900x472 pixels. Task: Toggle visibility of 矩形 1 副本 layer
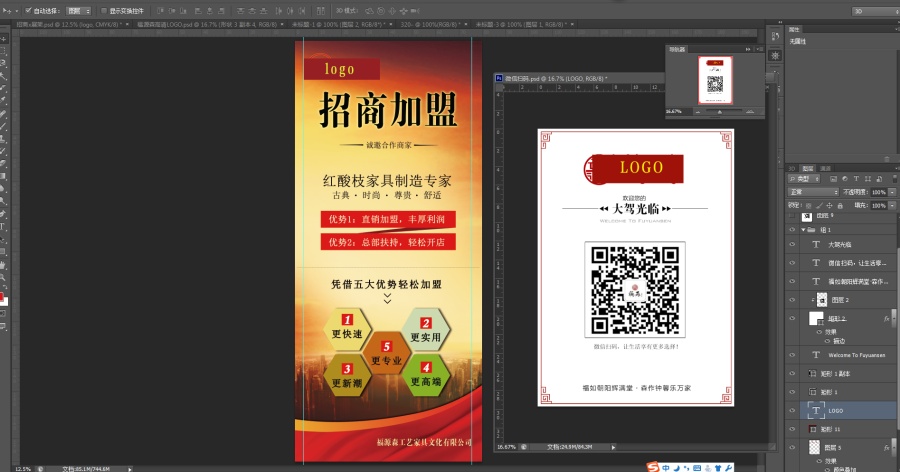[x=792, y=373]
